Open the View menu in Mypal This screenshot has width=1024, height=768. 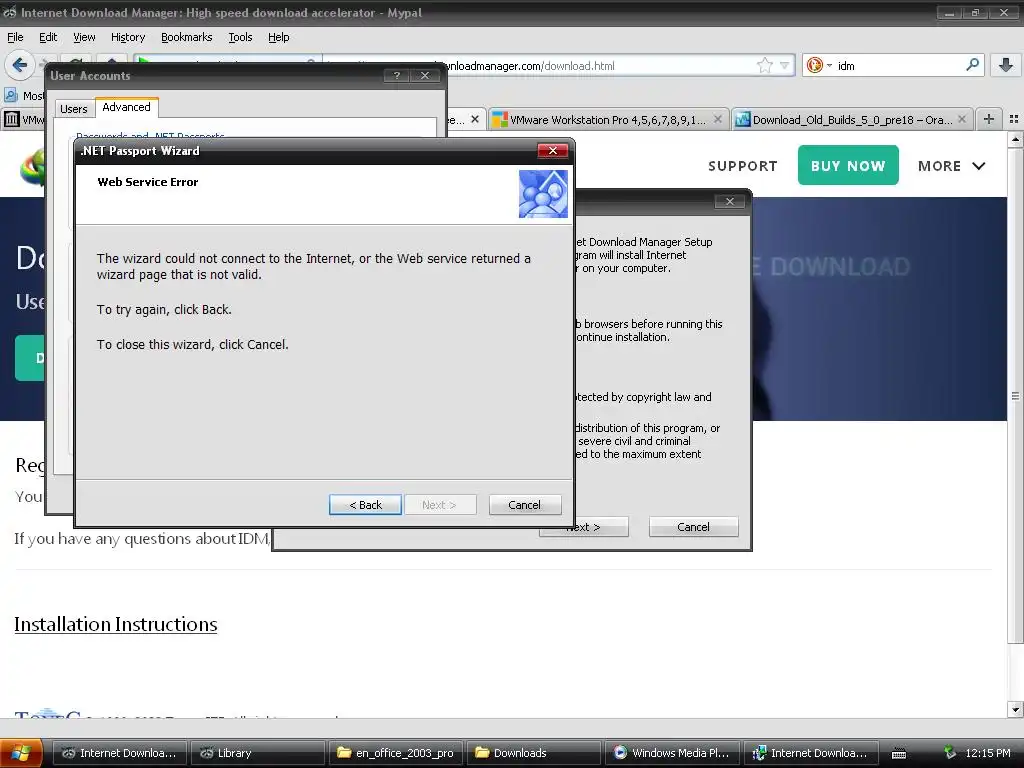click(x=84, y=37)
